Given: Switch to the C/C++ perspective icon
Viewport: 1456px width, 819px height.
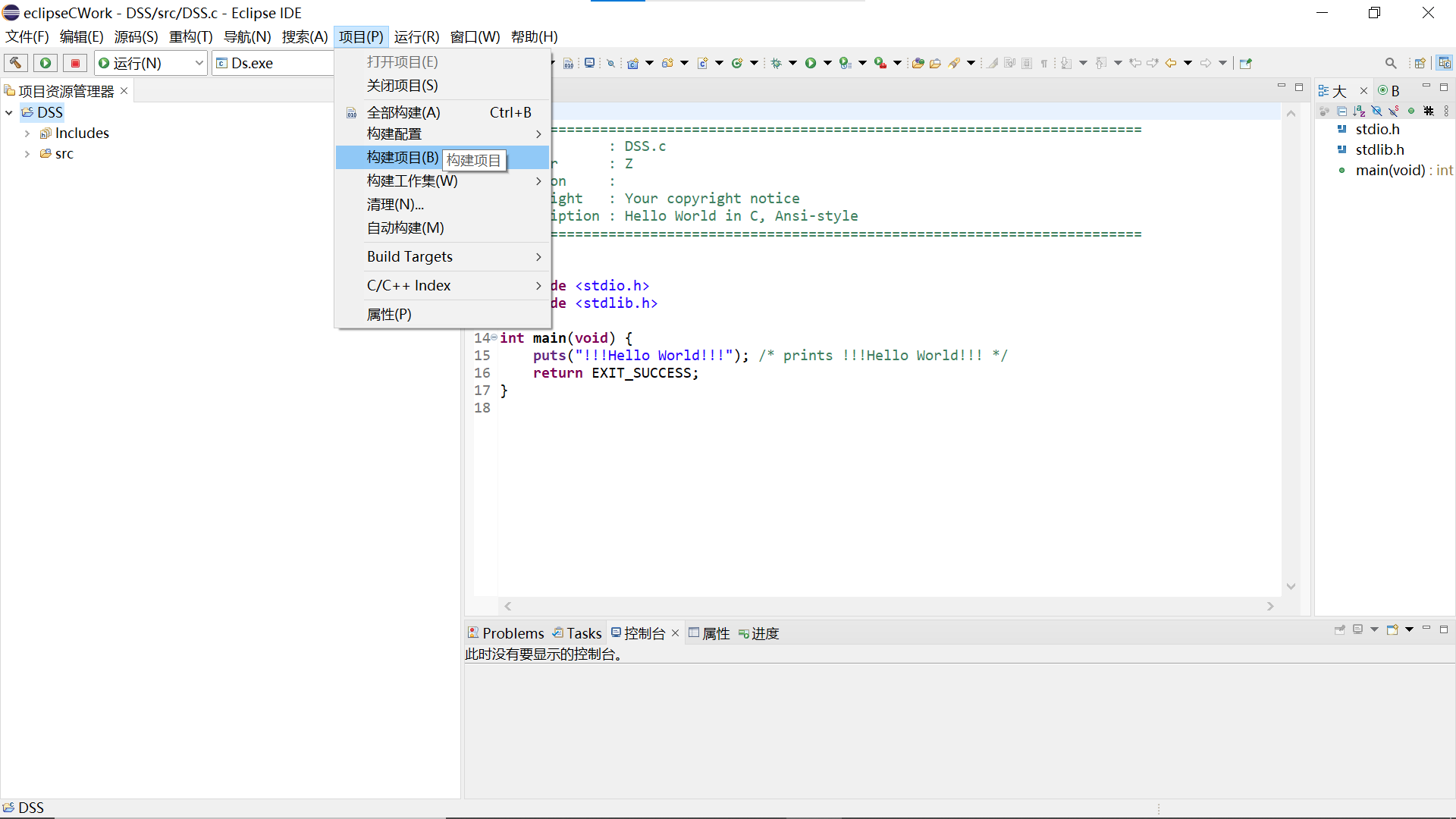Looking at the screenshot, I should click(1445, 63).
